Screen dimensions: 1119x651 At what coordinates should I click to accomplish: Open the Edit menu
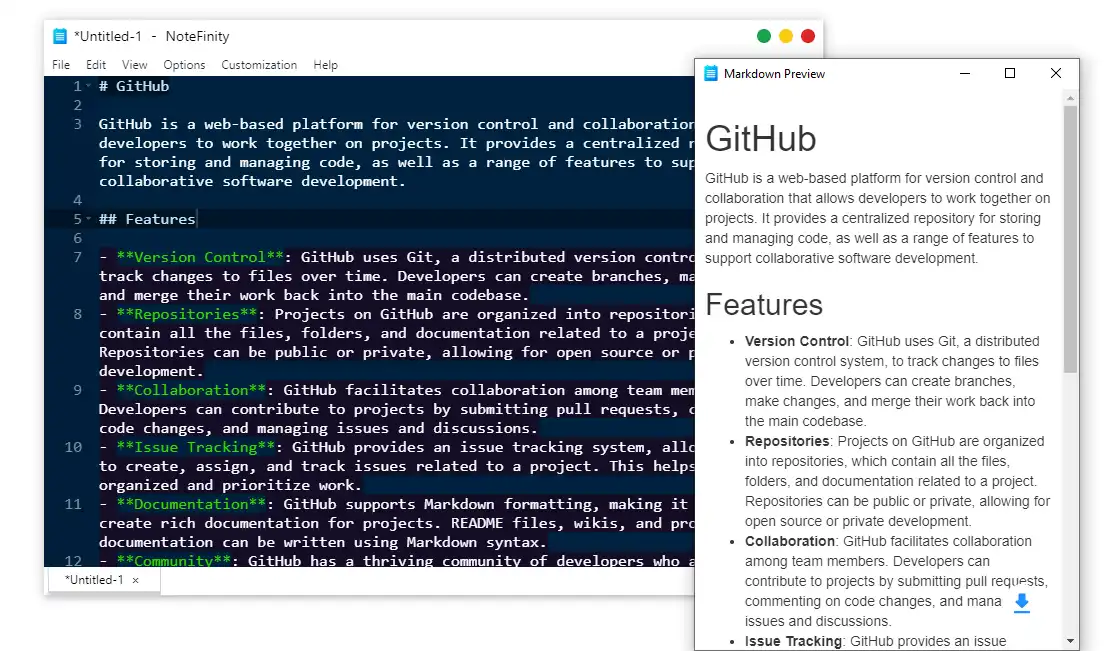coord(96,65)
